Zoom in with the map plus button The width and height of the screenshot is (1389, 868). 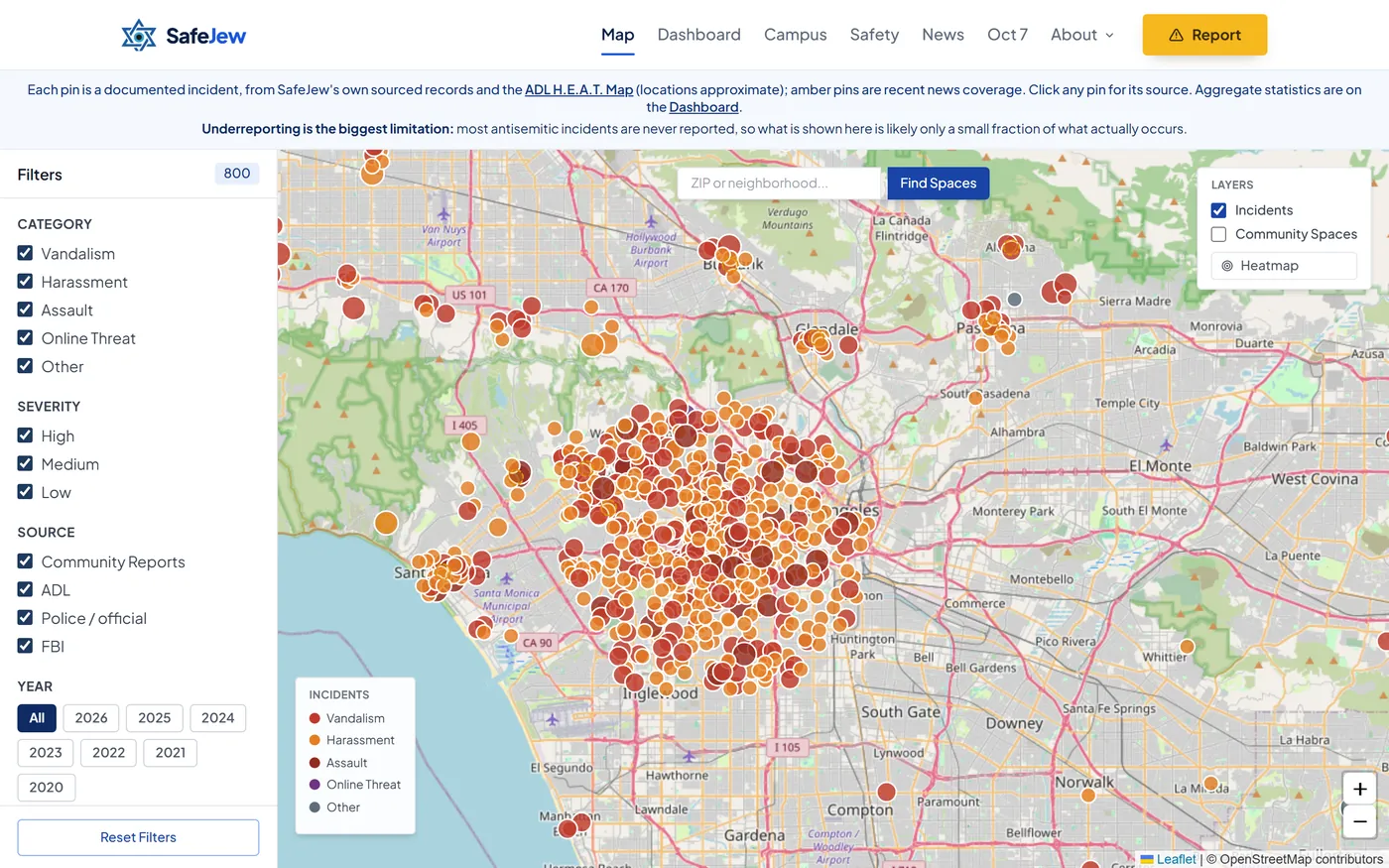pos(1359,789)
